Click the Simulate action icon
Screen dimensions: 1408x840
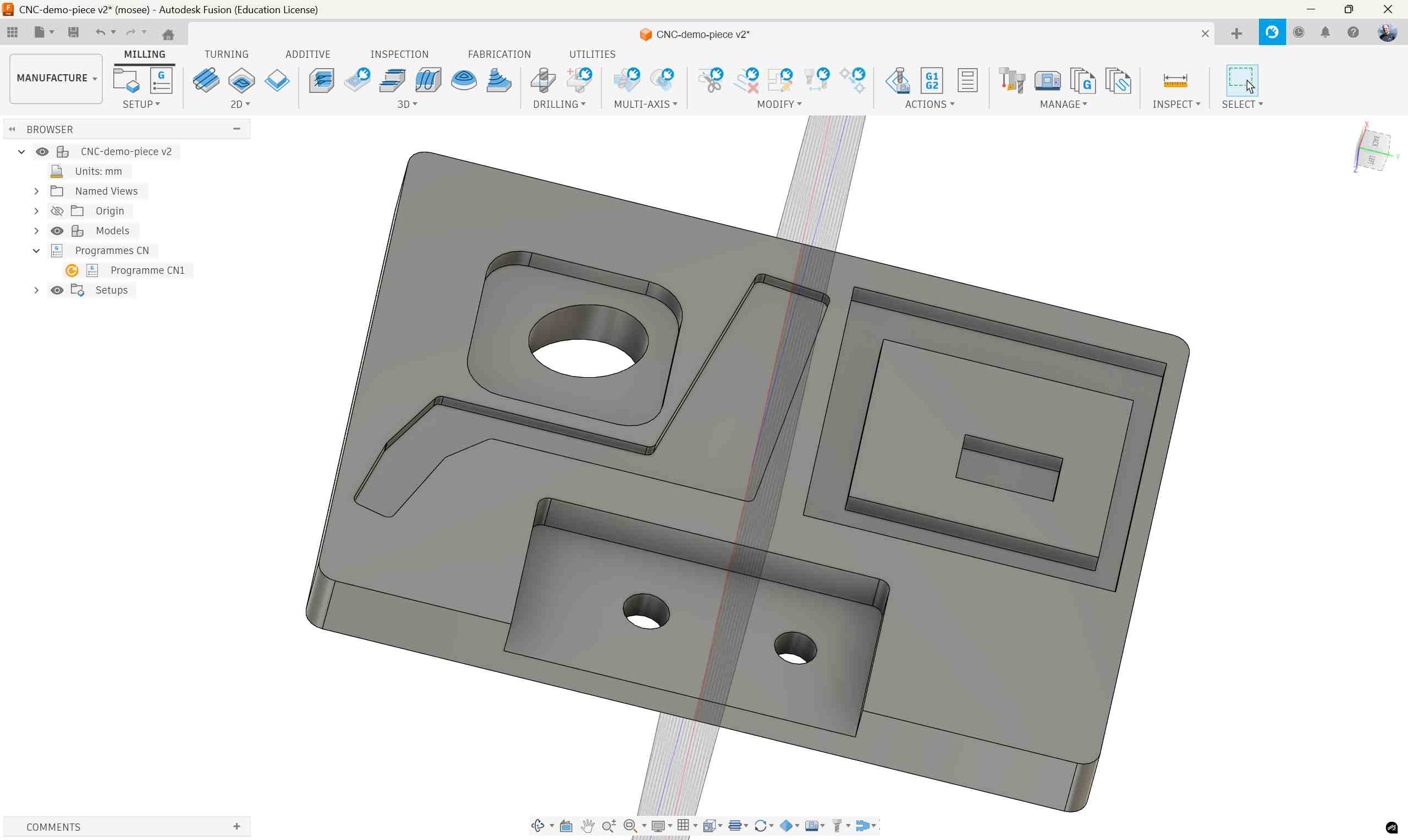(x=898, y=80)
